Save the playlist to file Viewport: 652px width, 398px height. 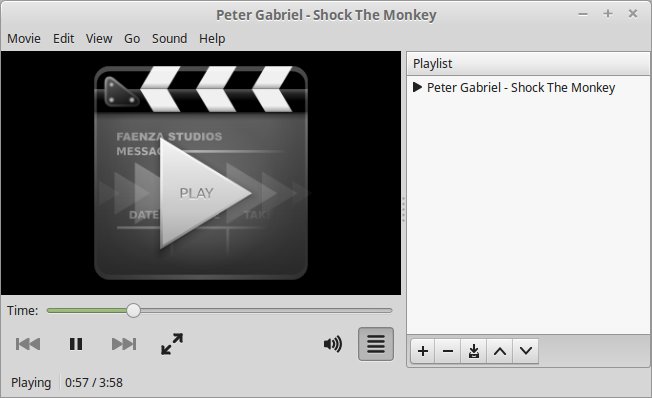(474, 351)
